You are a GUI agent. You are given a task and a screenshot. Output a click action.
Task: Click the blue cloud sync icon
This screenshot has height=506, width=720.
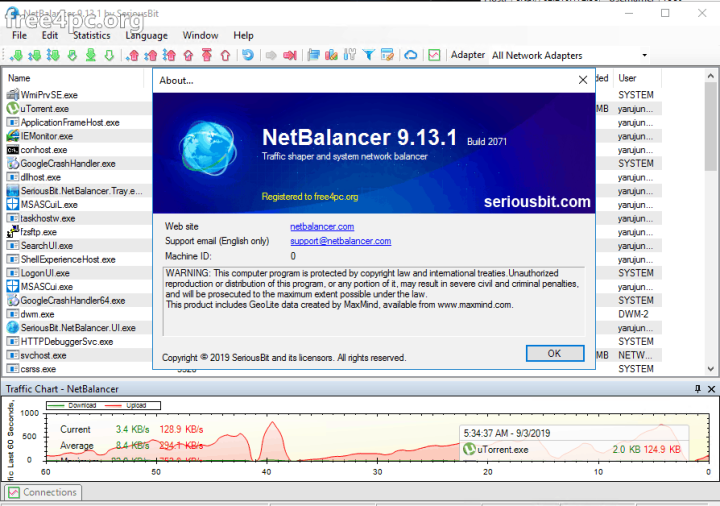[x=411, y=55]
